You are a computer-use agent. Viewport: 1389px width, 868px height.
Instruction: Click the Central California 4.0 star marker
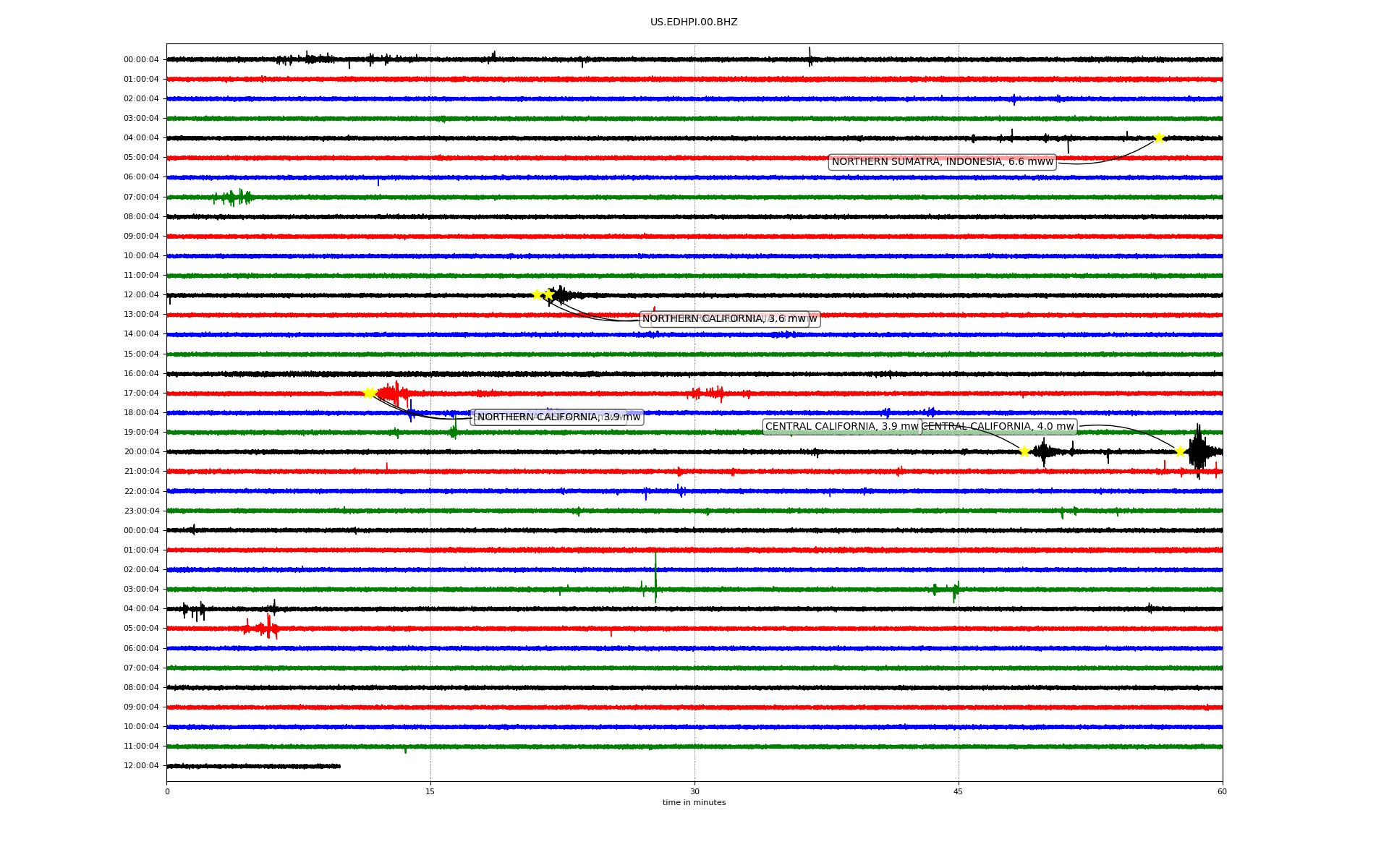tap(1180, 452)
